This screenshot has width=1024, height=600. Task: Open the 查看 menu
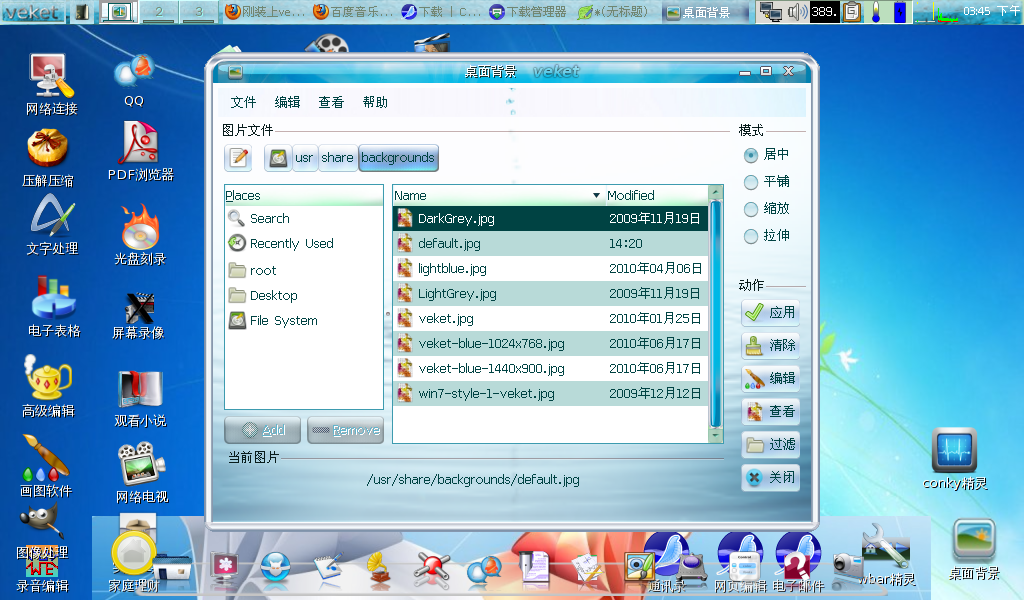coord(331,103)
